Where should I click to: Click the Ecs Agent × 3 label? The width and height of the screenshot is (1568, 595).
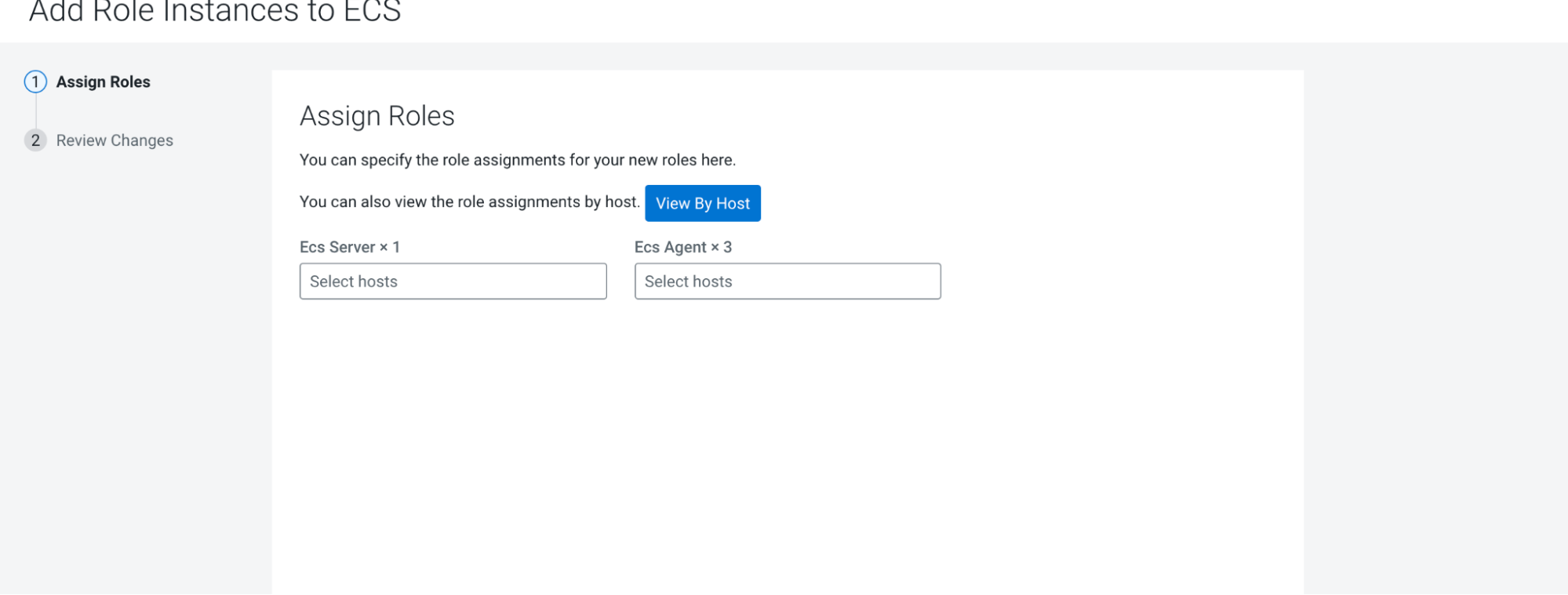pos(682,247)
